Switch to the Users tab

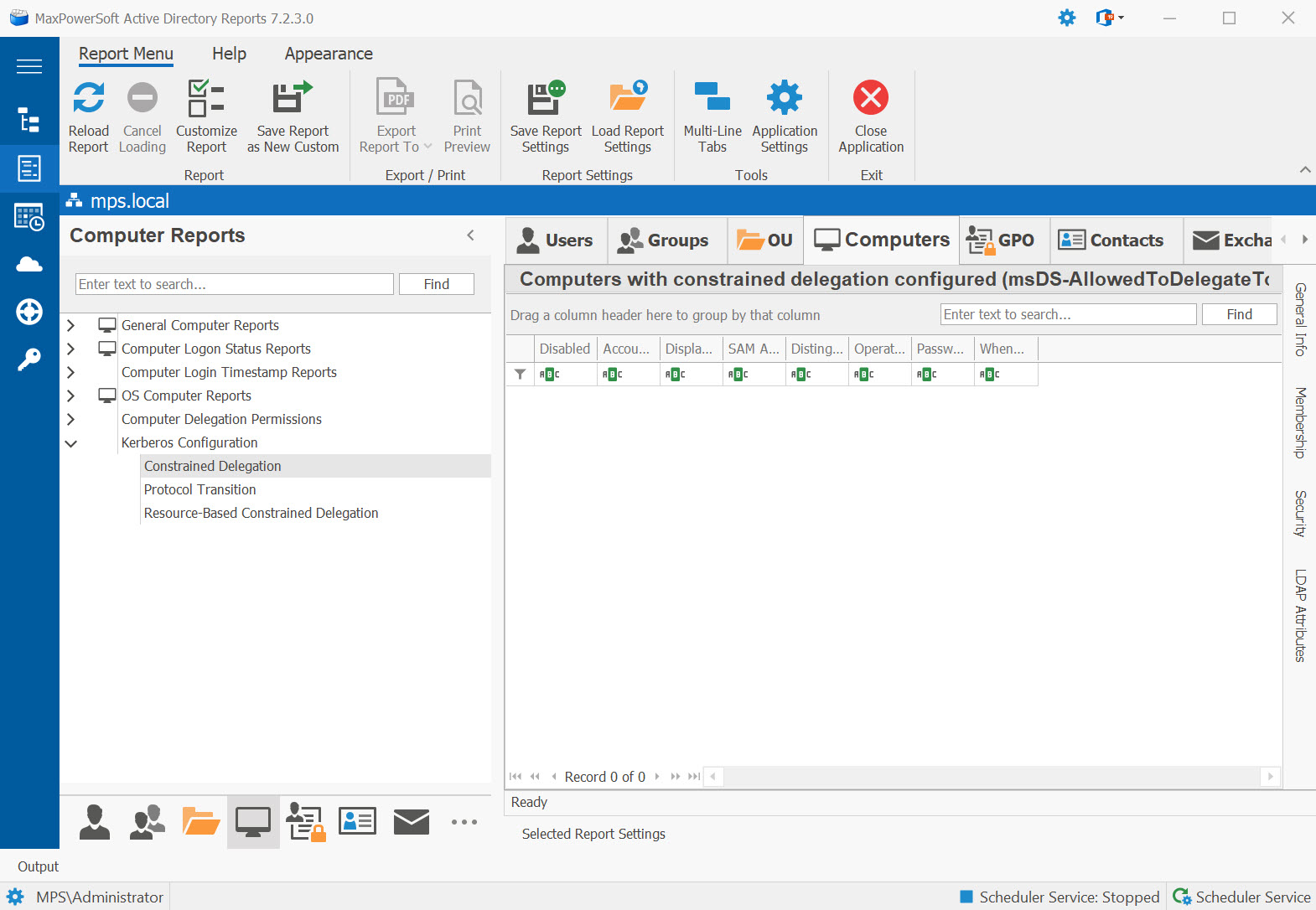(x=556, y=240)
